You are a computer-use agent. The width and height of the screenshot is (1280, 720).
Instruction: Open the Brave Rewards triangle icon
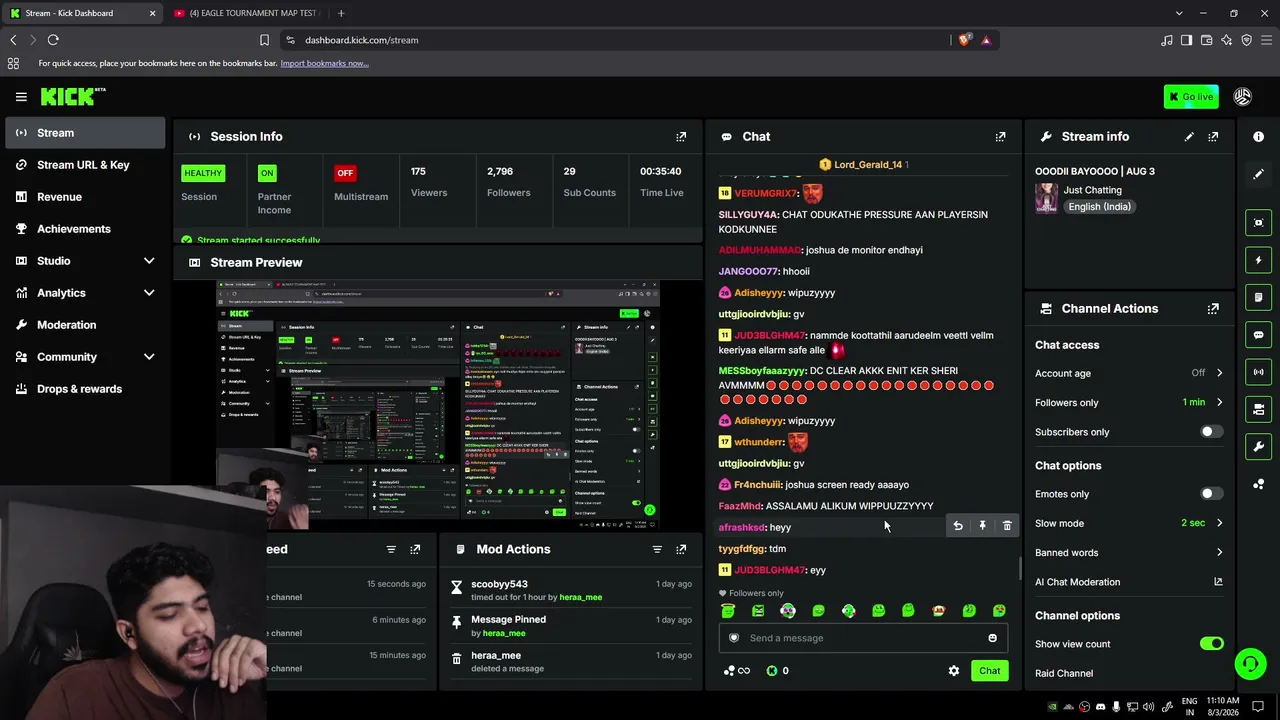(986, 40)
